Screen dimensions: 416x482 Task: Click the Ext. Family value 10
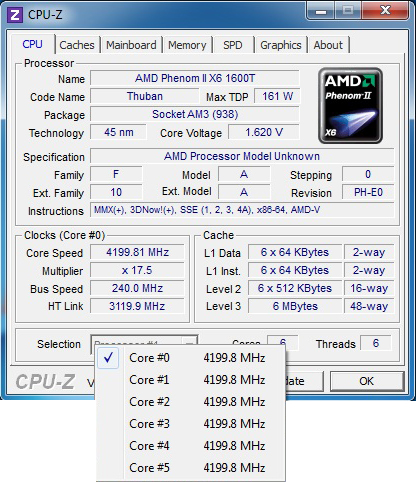point(116,192)
